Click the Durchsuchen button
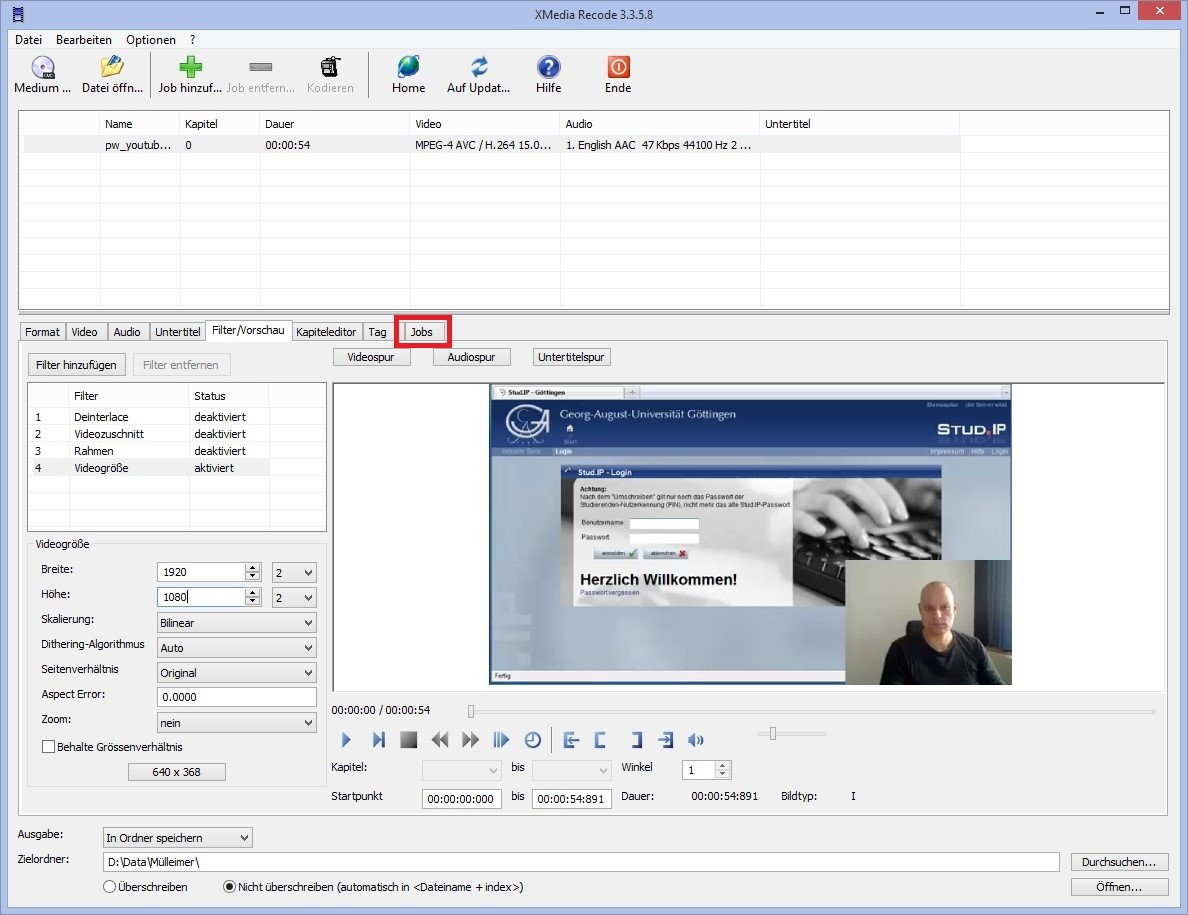The width and height of the screenshot is (1188, 915). tap(1119, 862)
